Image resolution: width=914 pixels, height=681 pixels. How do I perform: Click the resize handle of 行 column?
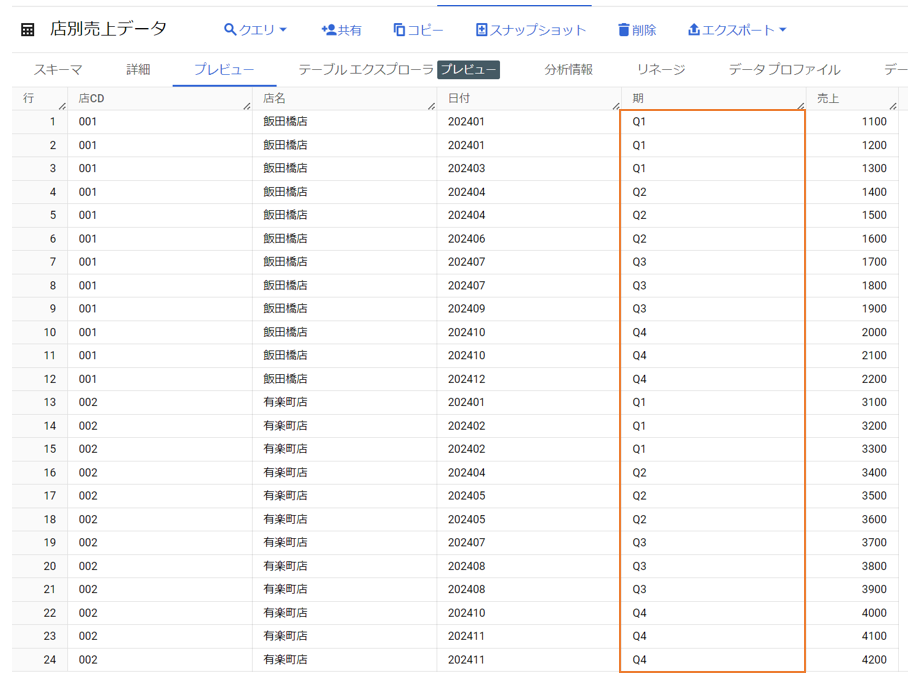[x=62, y=106]
